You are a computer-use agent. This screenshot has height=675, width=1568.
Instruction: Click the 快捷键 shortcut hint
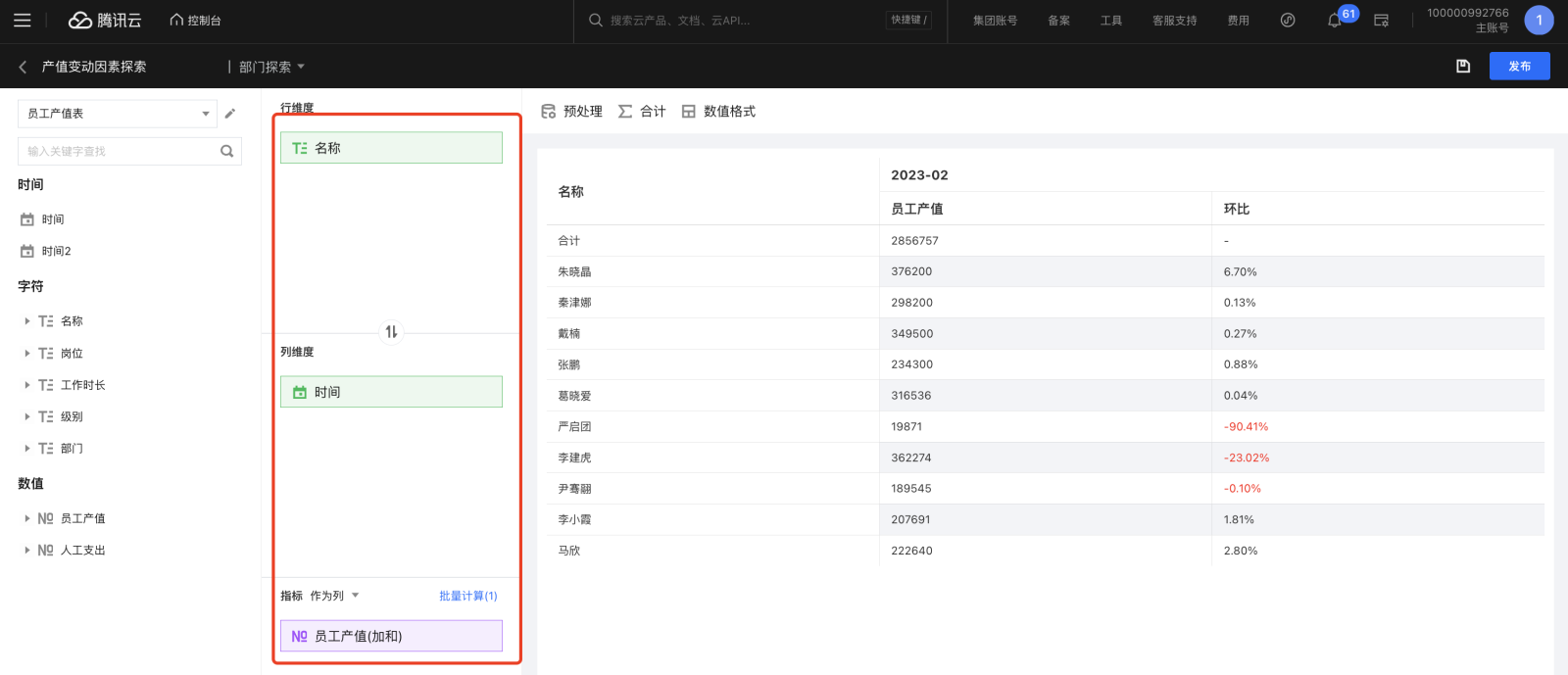[908, 20]
